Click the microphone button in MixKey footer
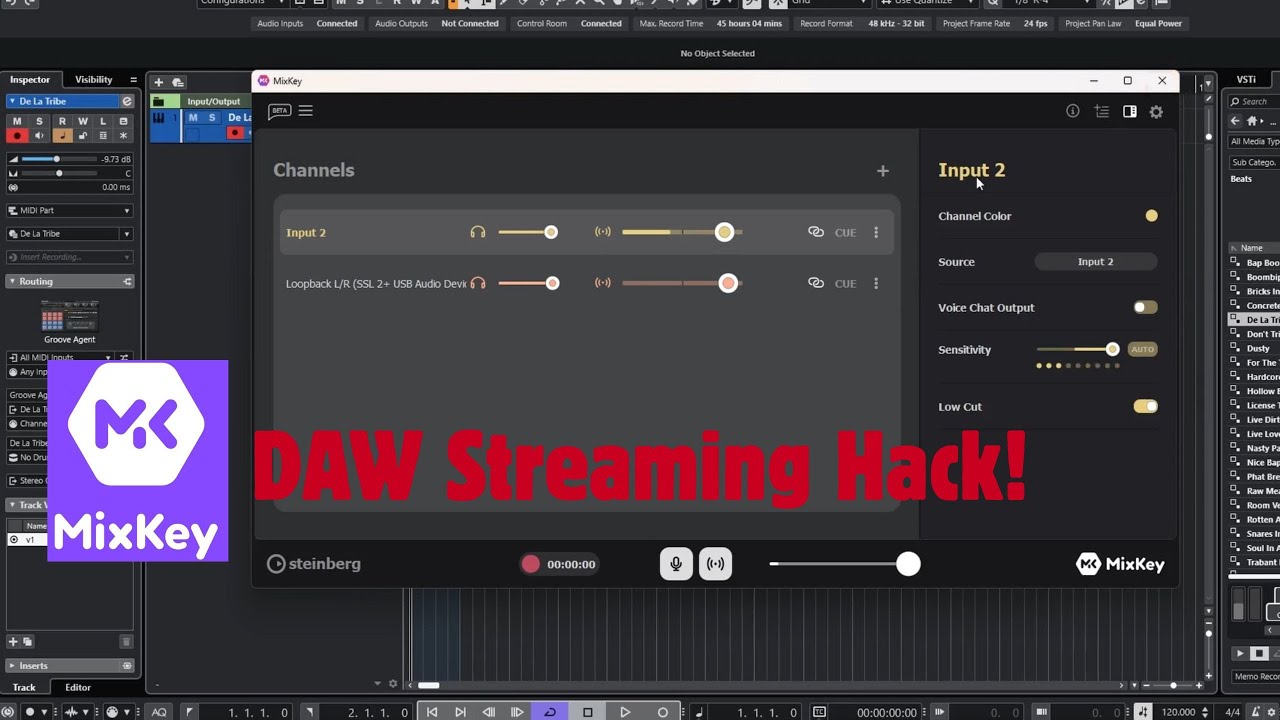The image size is (1280, 720). pos(676,564)
